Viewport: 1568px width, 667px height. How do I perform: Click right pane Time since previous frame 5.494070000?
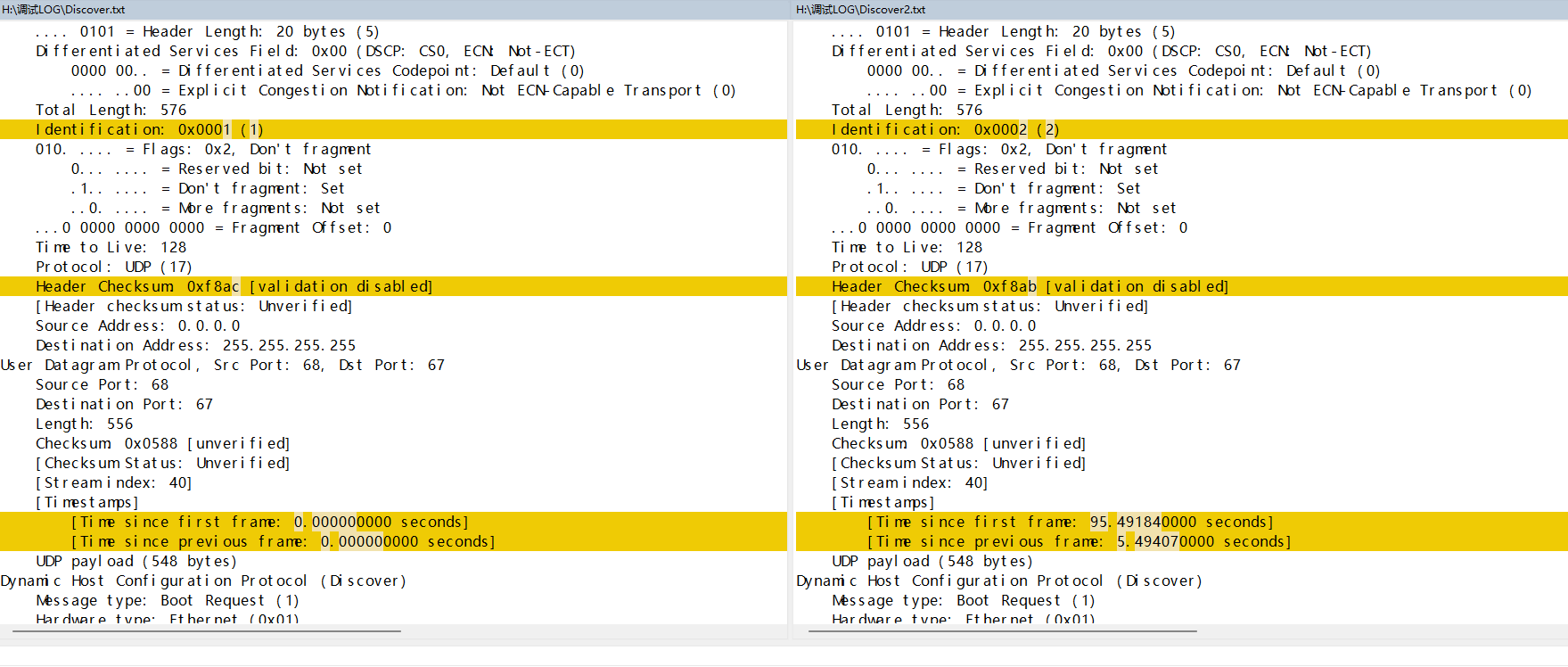click(1182, 541)
